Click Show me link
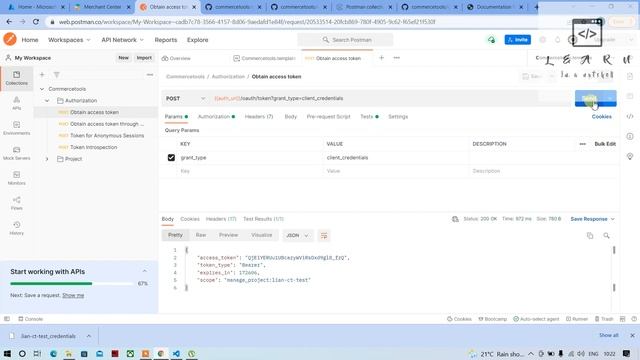This screenshot has width=640, height=360. coord(73,296)
